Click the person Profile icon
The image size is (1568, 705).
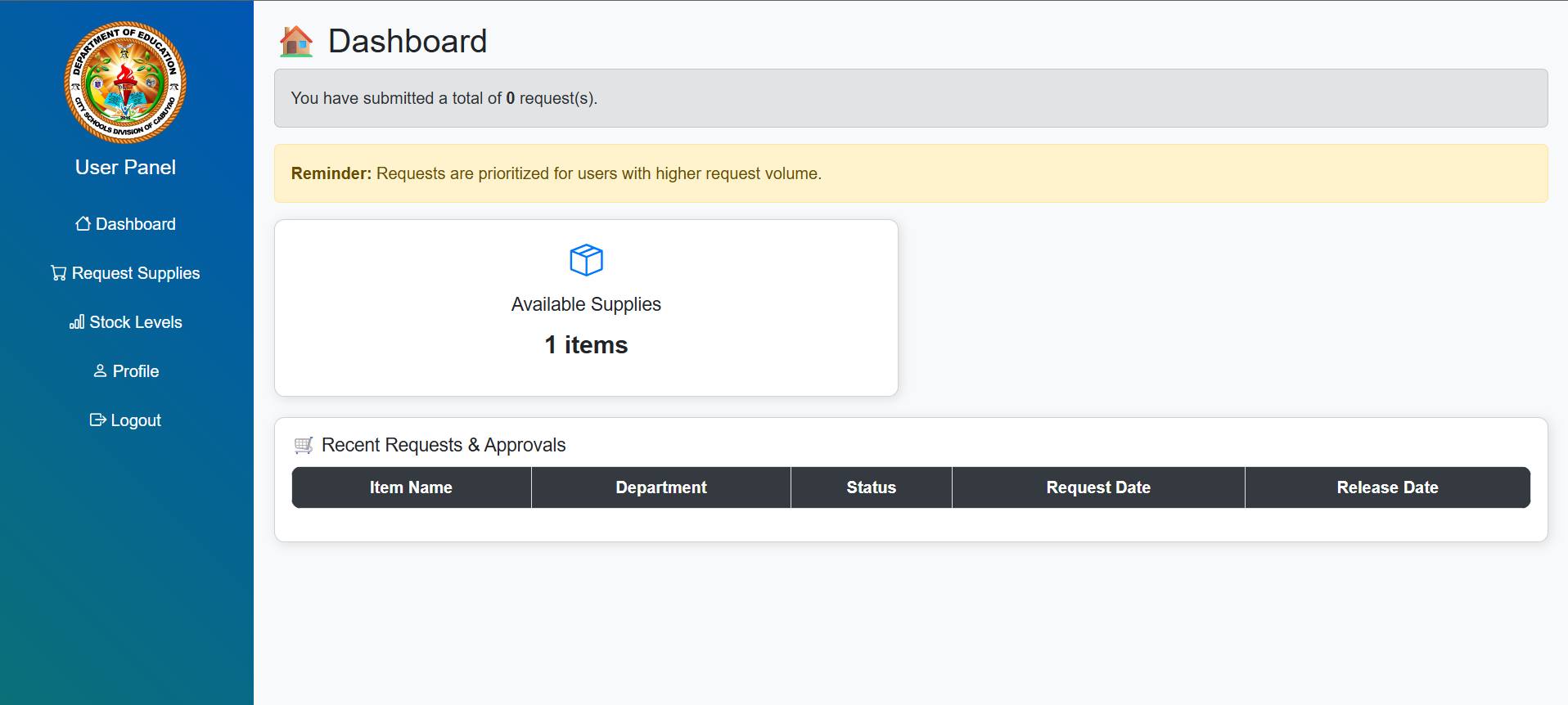[100, 370]
